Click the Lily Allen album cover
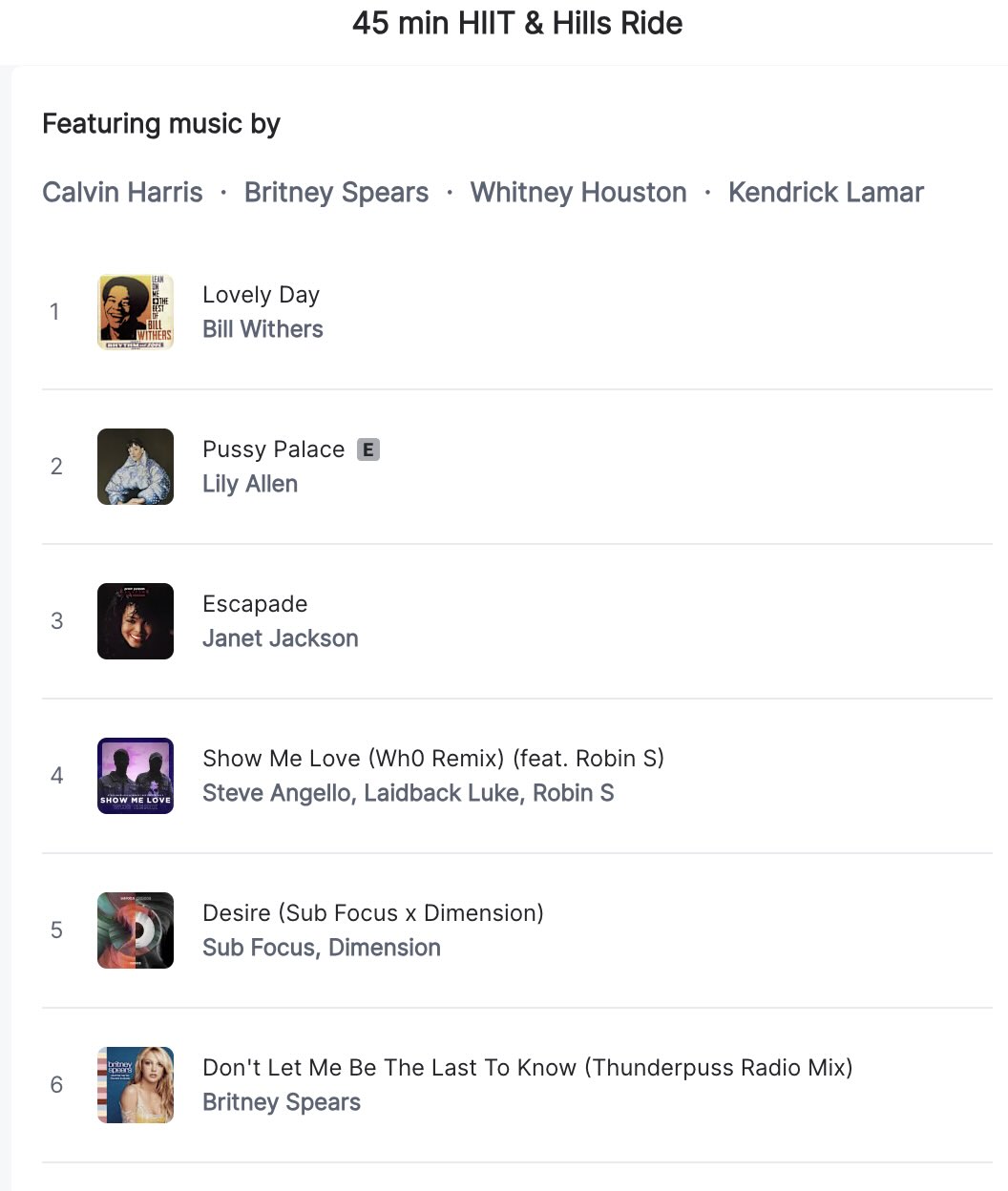Image resolution: width=1008 pixels, height=1191 pixels. click(x=135, y=466)
